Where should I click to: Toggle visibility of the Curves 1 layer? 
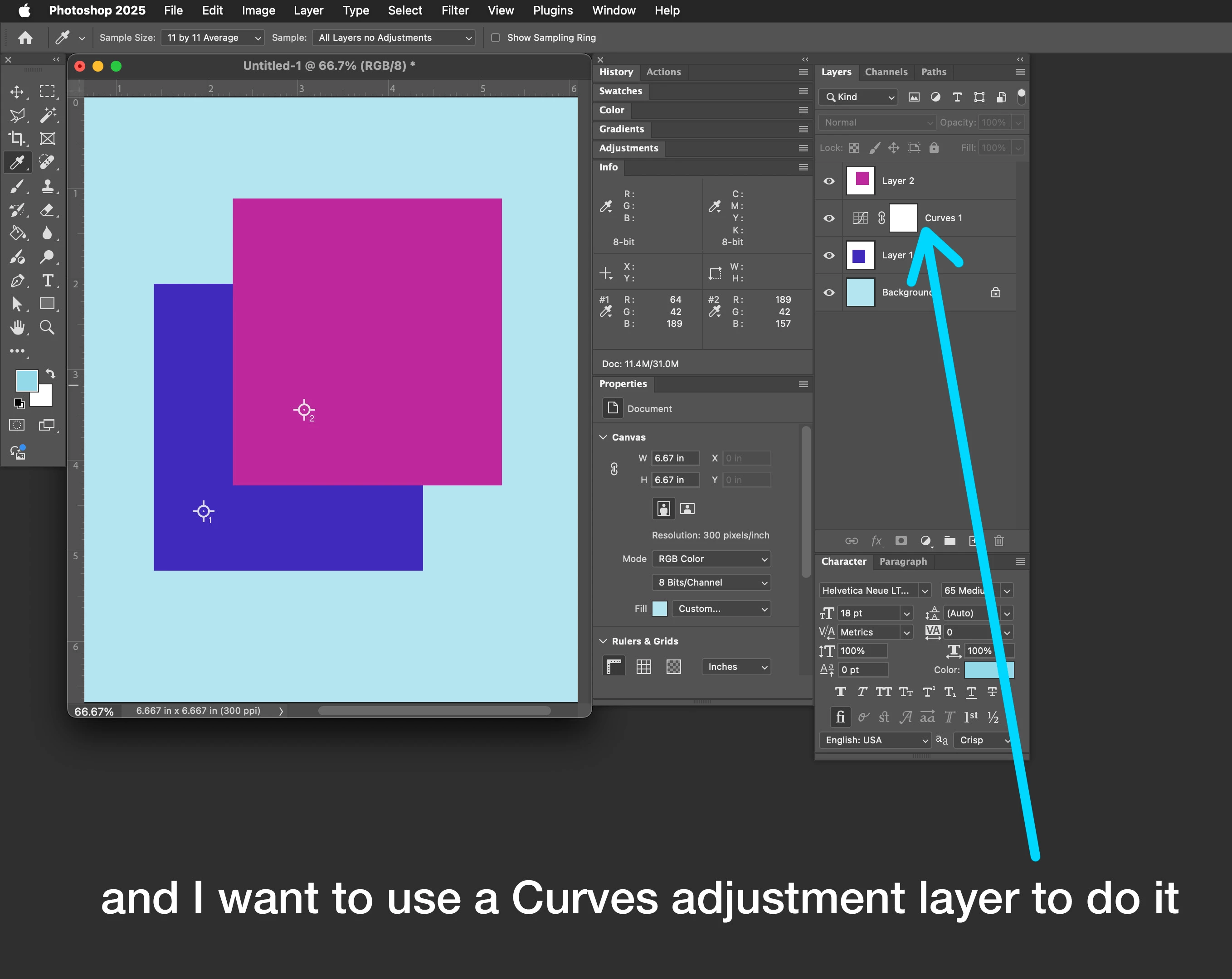click(x=828, y=218)
